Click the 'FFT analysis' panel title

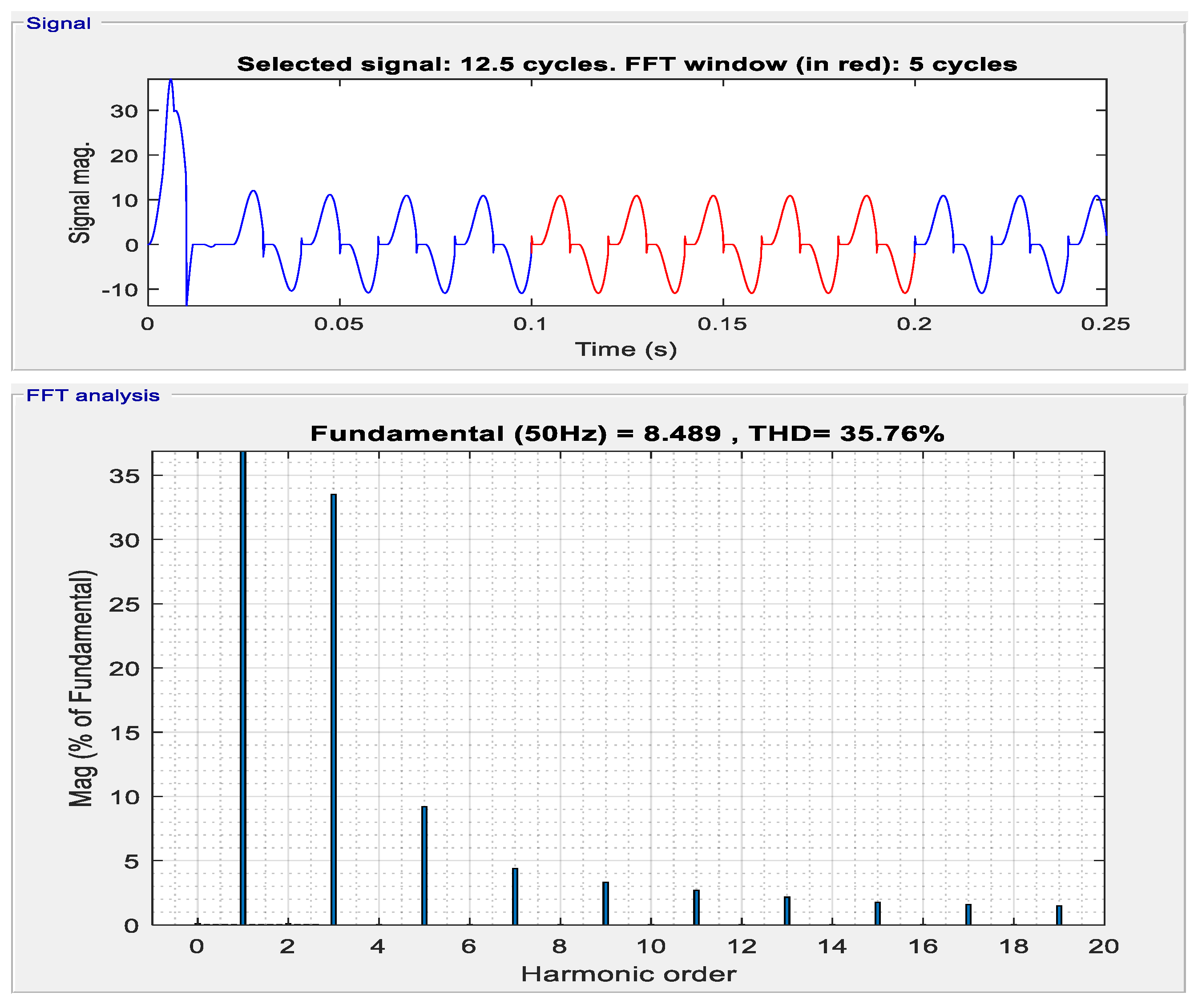(93, 395)
